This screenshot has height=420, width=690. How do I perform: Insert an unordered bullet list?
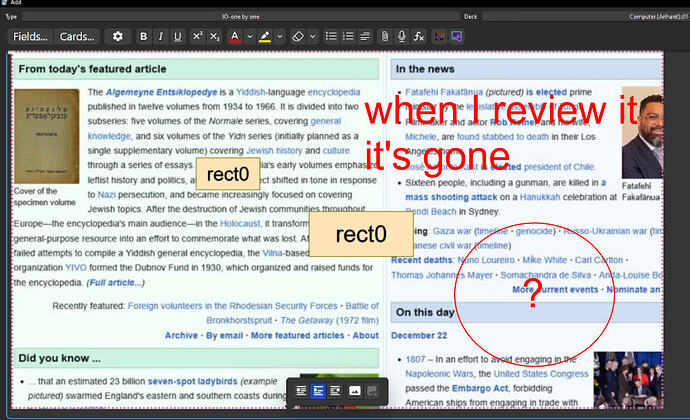point(332,36)
